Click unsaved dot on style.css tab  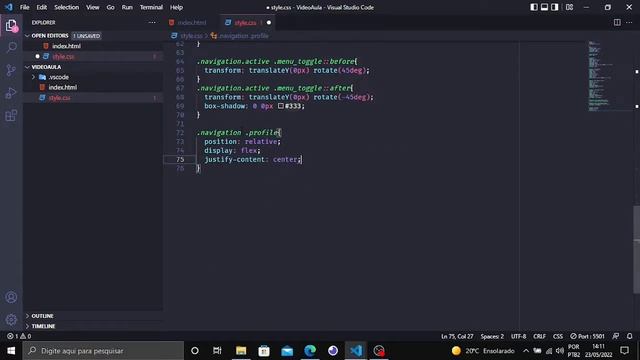point(269,22)
